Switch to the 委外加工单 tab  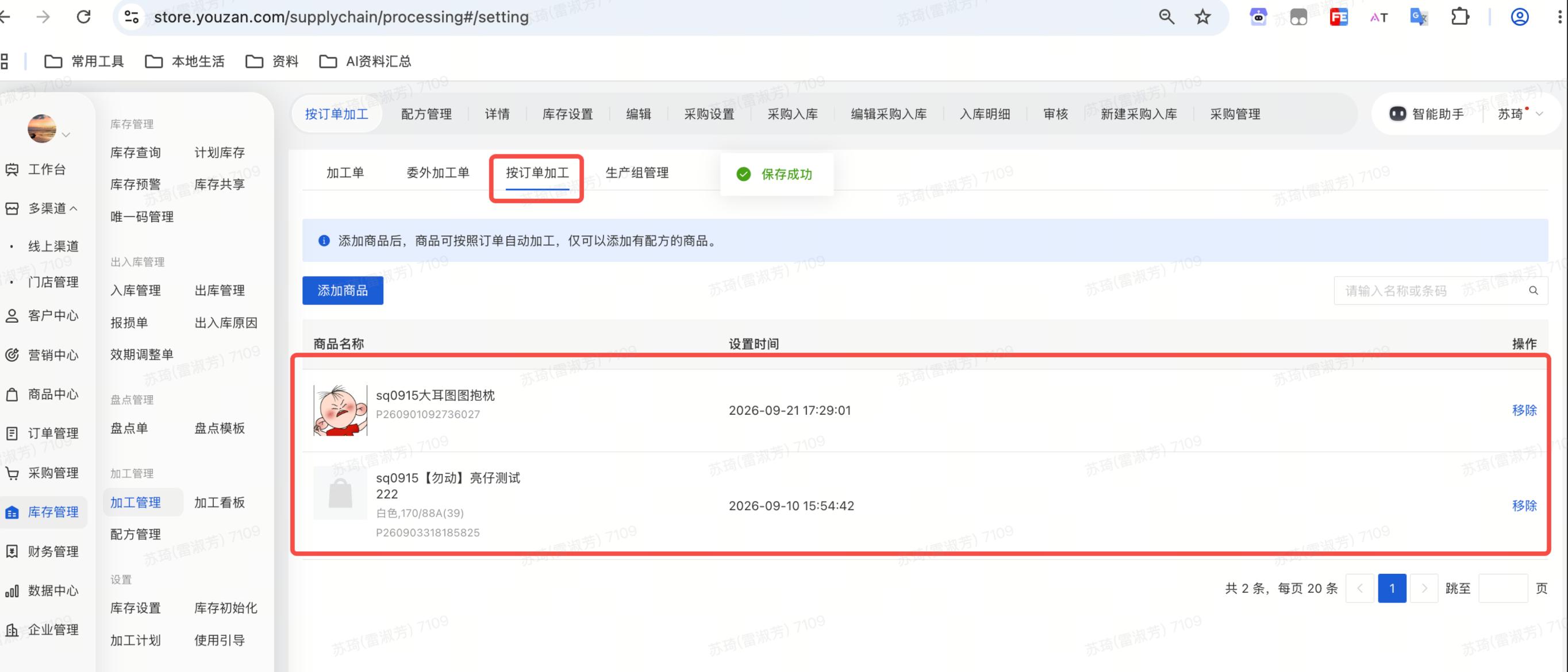437,173
